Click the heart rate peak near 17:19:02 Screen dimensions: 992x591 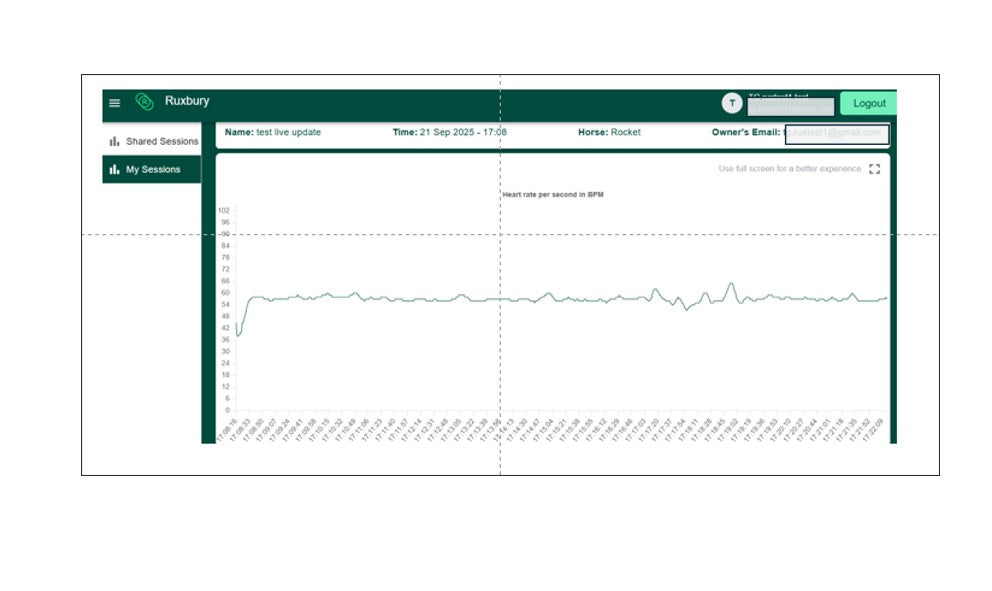click(x=730, y=284)
